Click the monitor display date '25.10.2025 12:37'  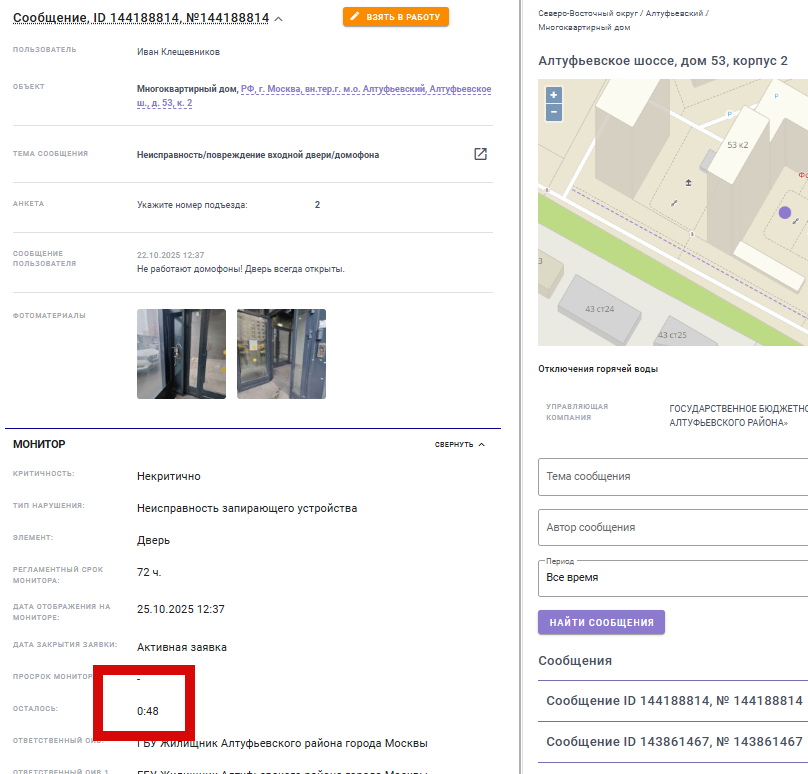click(x=181, y=609)
